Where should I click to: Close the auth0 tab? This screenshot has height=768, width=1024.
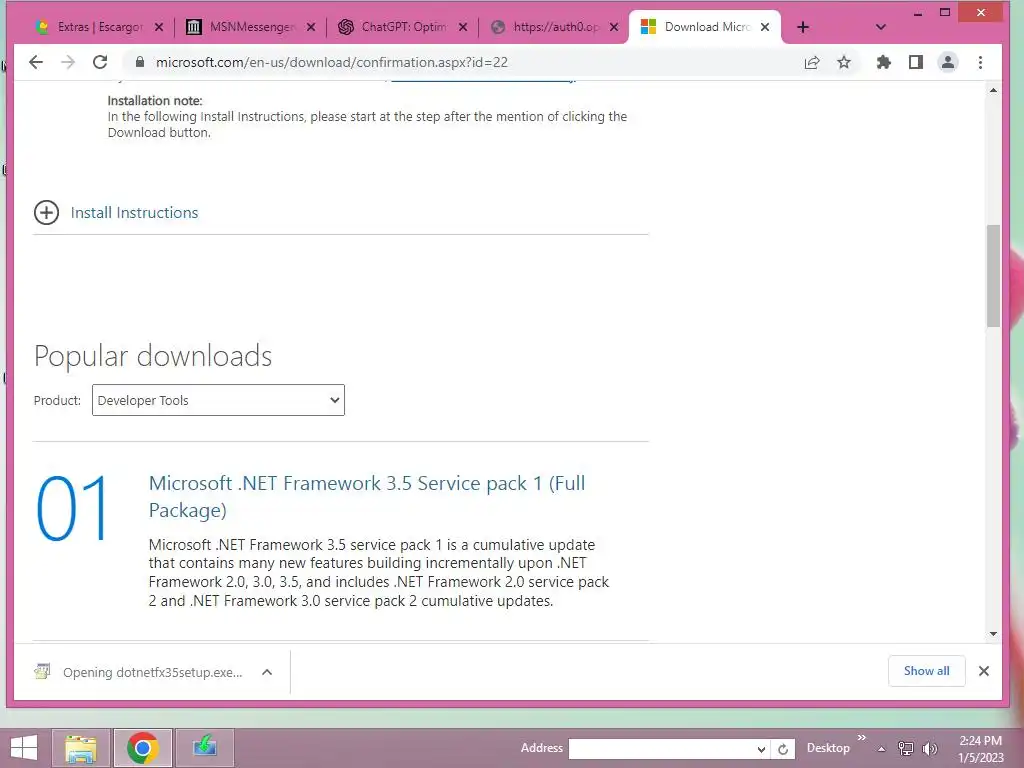tap(614, 27)
